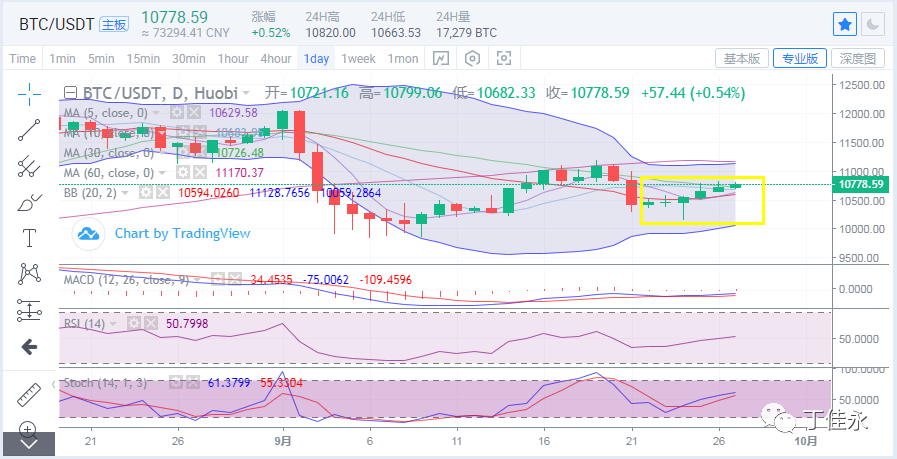Expand the MA (5, close, 0) dropdown arrow
The width and height of the screenshot is (897, 459).
[158, 113]
